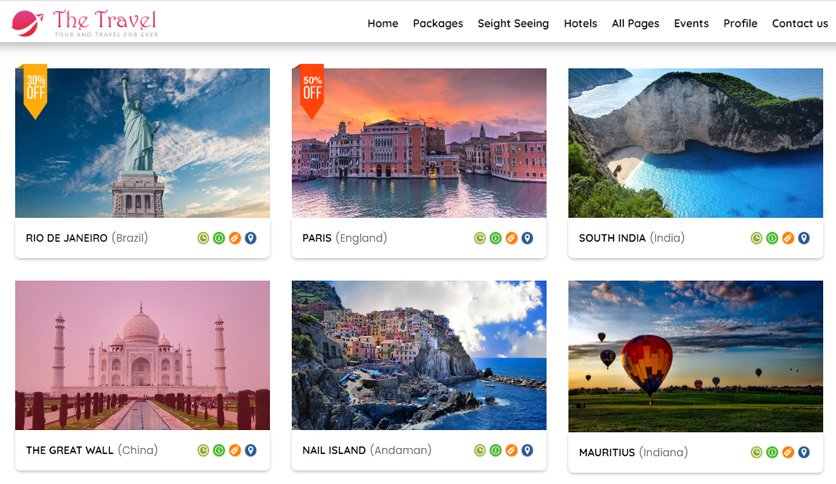Open the Events nav link
This screenshot has height=484, width=836.
click(x=691, y=23)
